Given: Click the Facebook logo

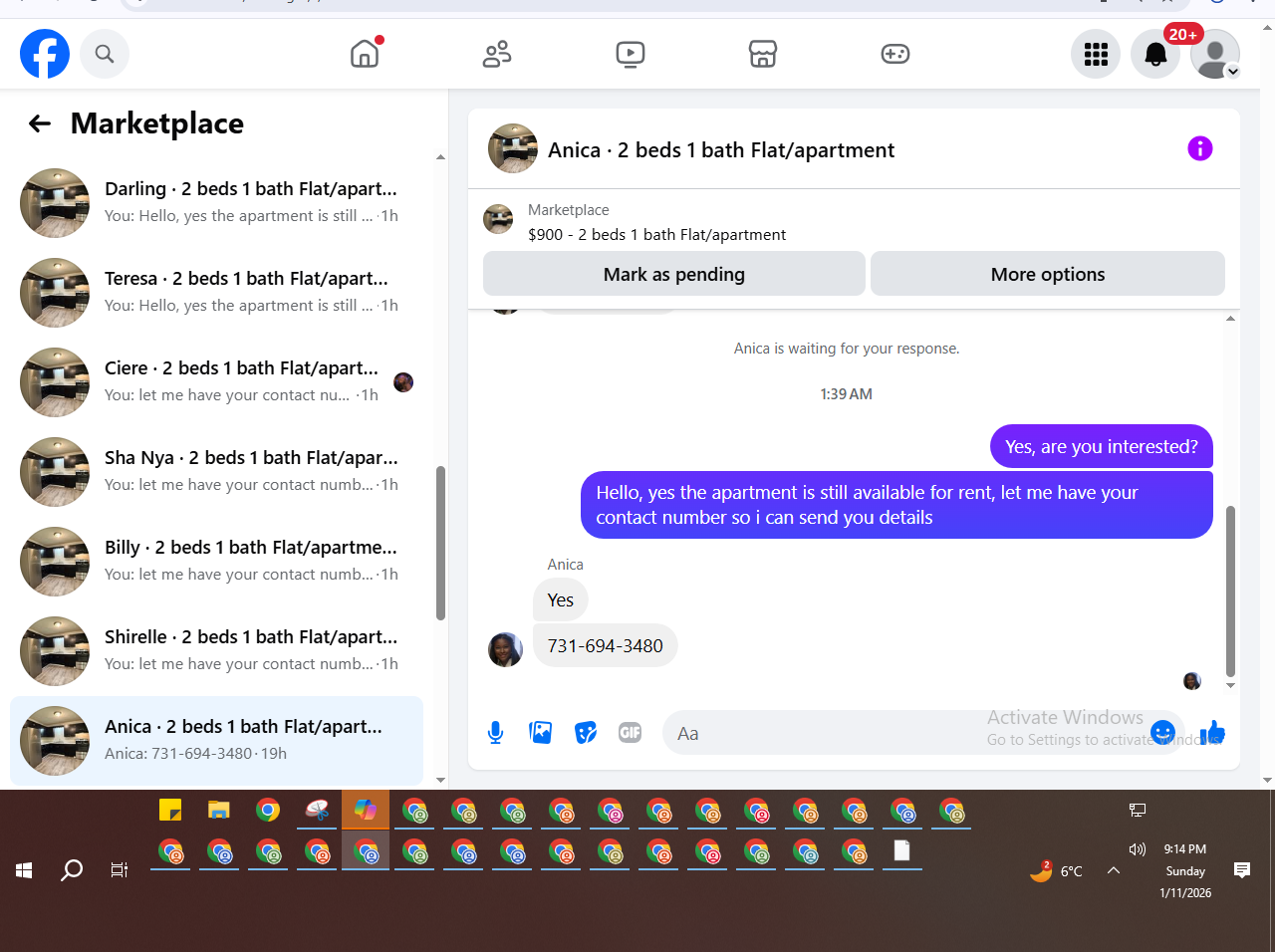Looking at the screenshot, I should point(45,54).
